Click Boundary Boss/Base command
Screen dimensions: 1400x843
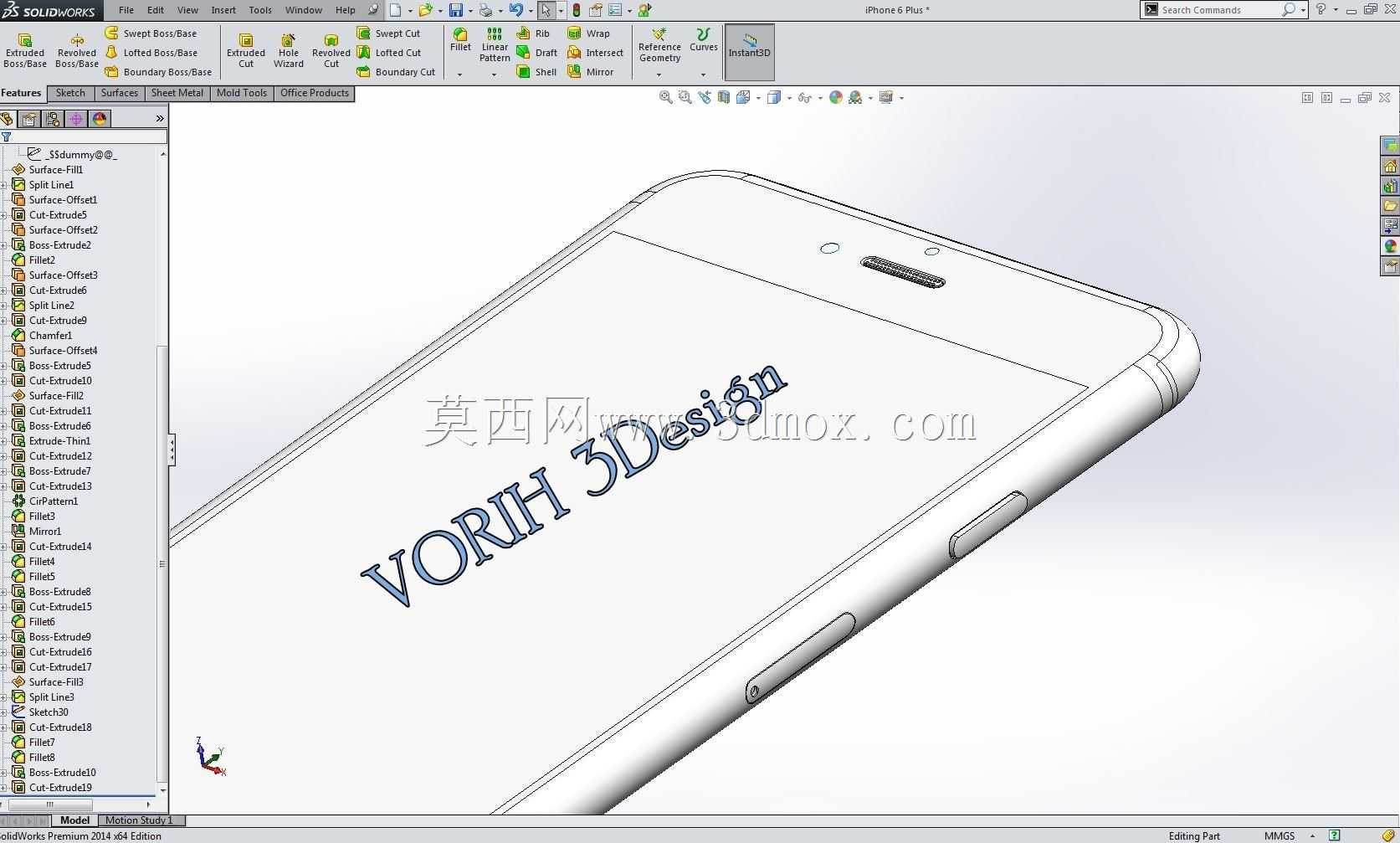(158, 71)
